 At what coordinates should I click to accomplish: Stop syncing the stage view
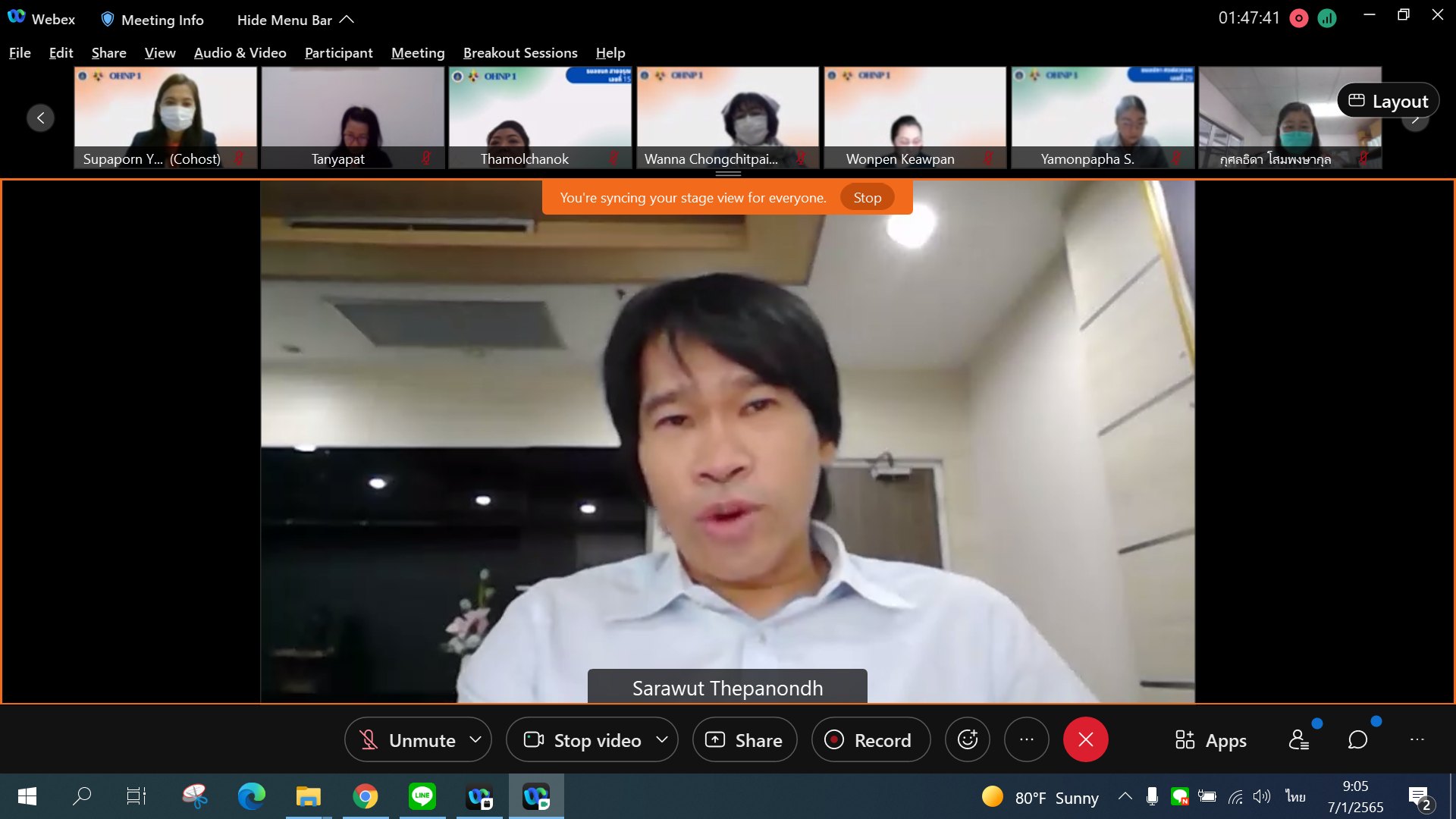867,197
